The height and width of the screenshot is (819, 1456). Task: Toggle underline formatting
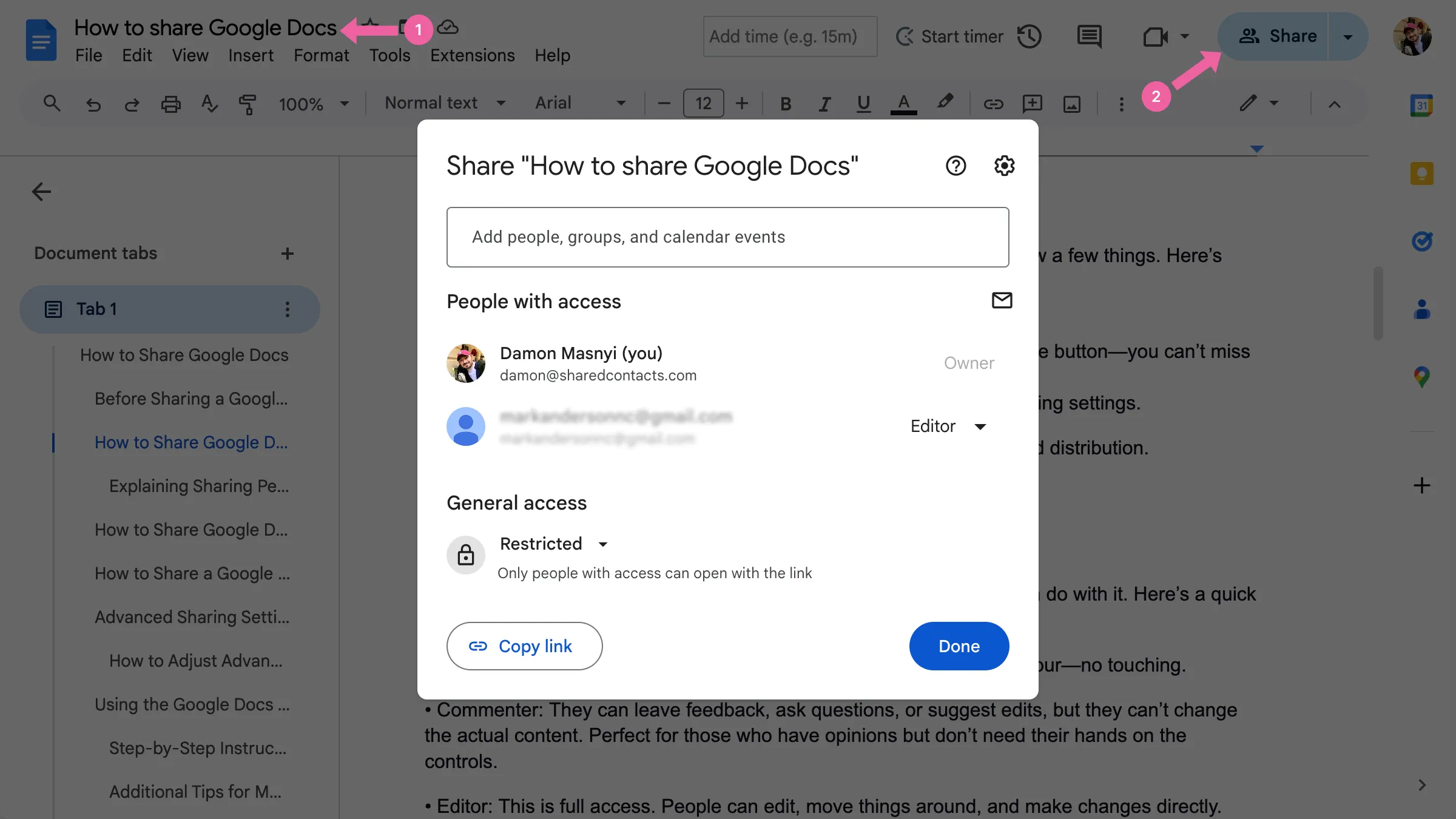click(863, 103)
